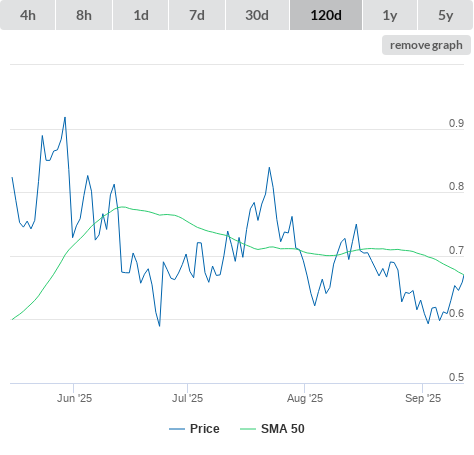This screenshot has height=455, width=474.
Task: Click the Jun '25 axis label
Action: (x=74, y=398)
